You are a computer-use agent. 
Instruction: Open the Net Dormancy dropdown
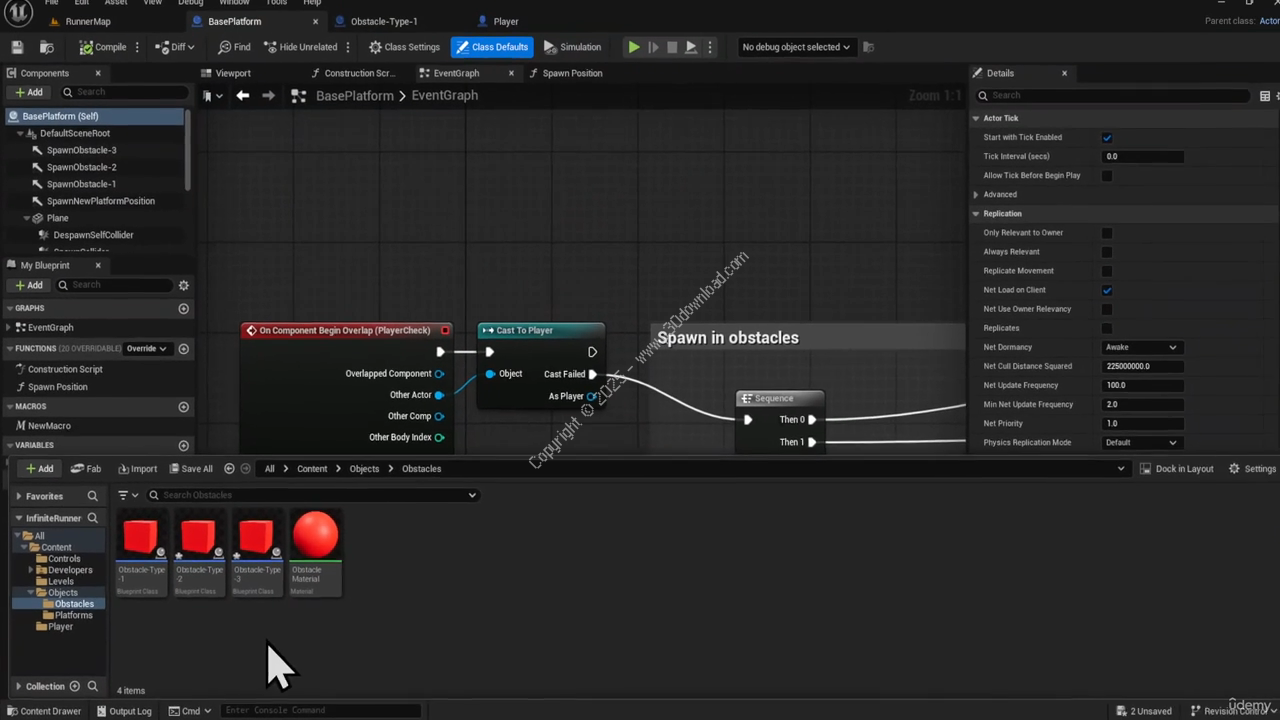click(1141, 347)
